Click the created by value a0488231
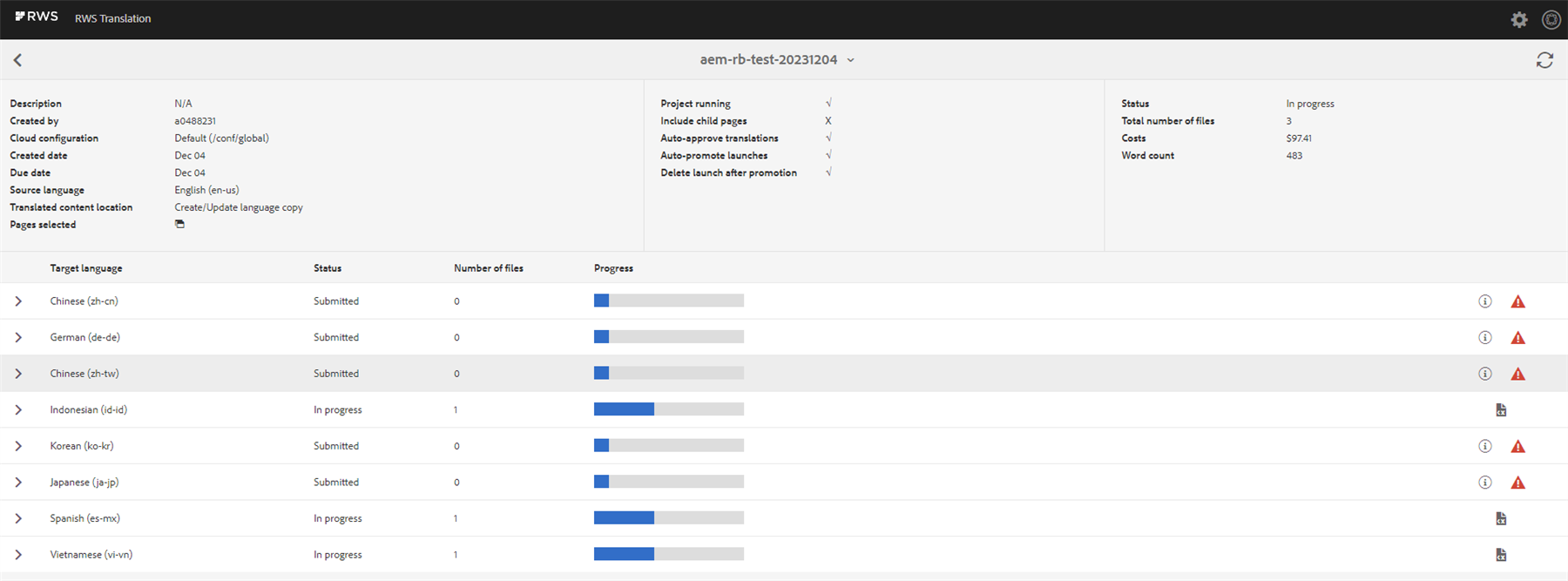This screenshot has height=581, width=1568. point(195,121)
